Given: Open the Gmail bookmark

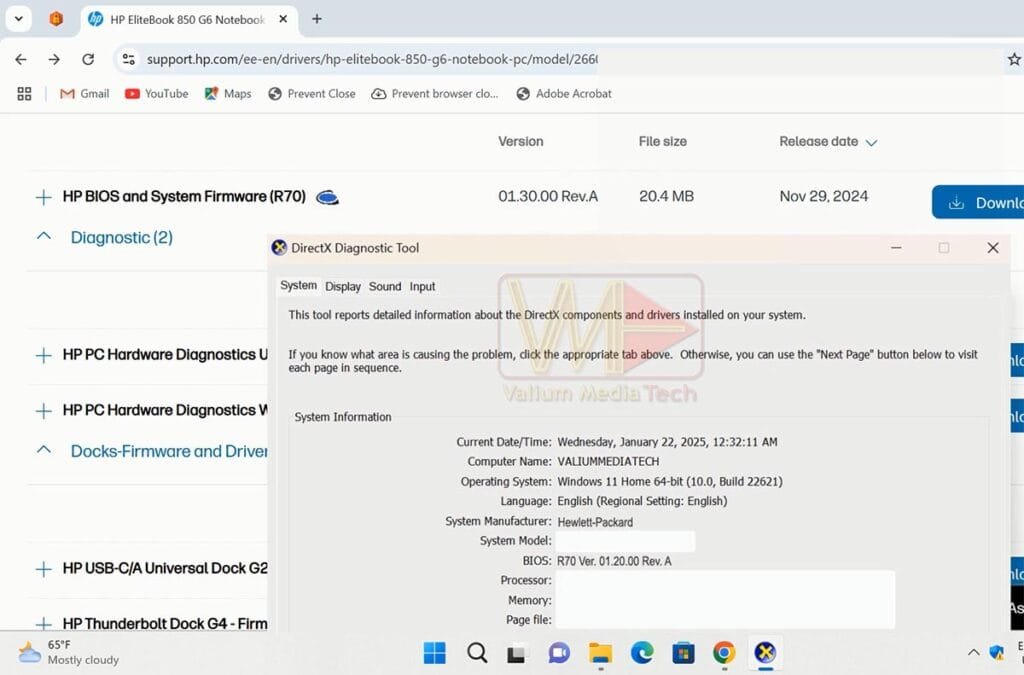Looking at the screenshot, I should (x=84, y=94).
